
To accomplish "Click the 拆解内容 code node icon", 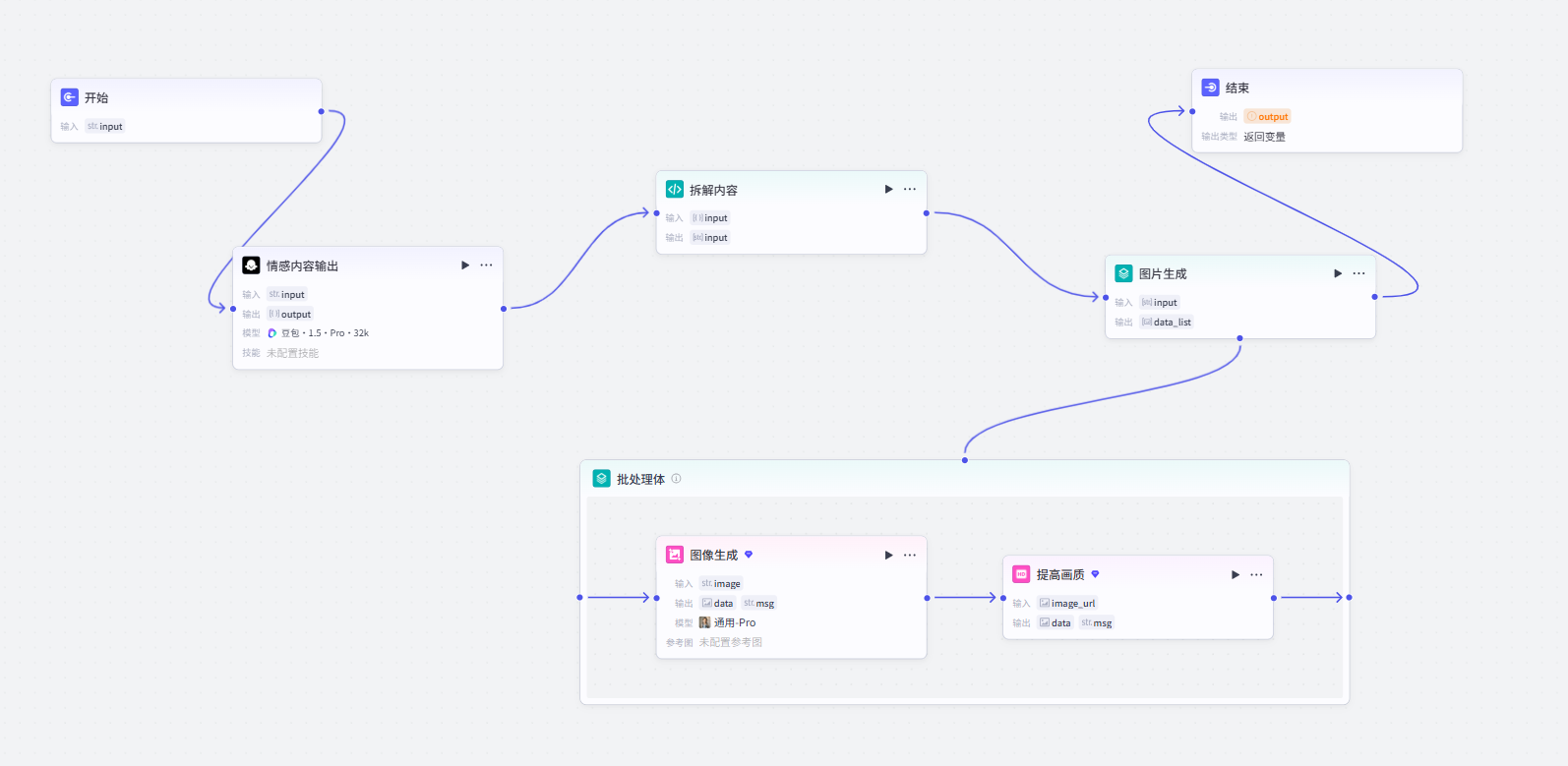I will tap(675, 190).
